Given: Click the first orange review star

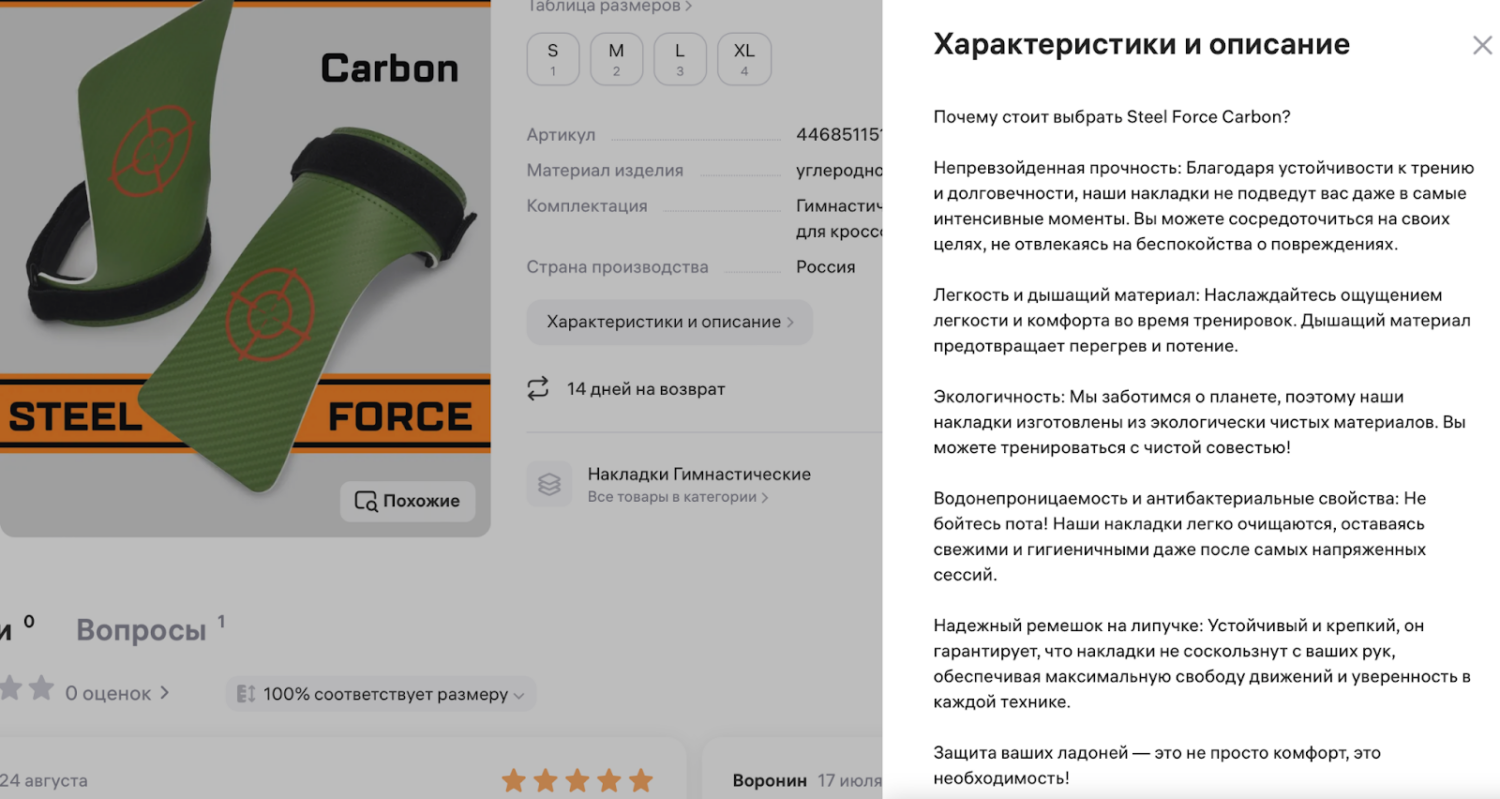Looking at the screenshot, I should click(514, 781).
